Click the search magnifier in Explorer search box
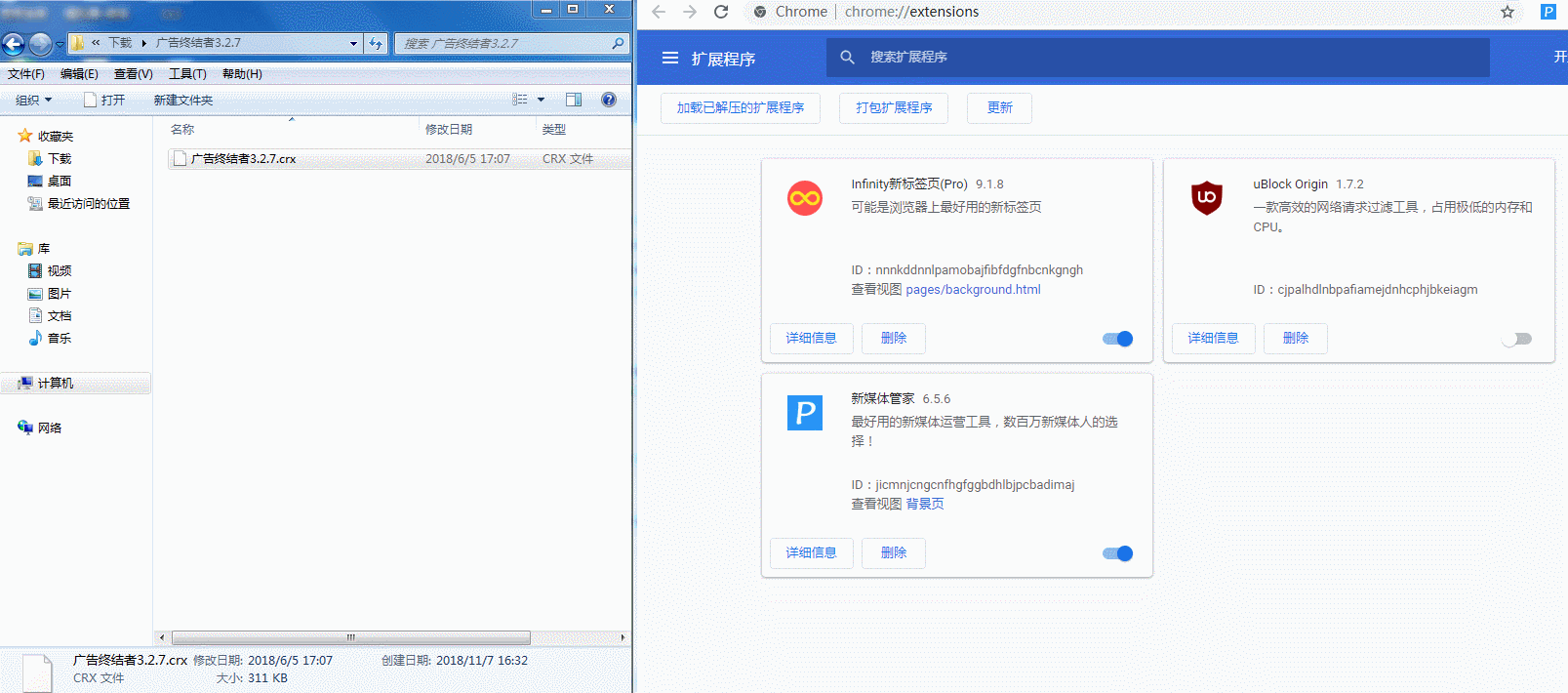Image resolution: width=1568 pixels, height=693 pixels. coord(618,43)
